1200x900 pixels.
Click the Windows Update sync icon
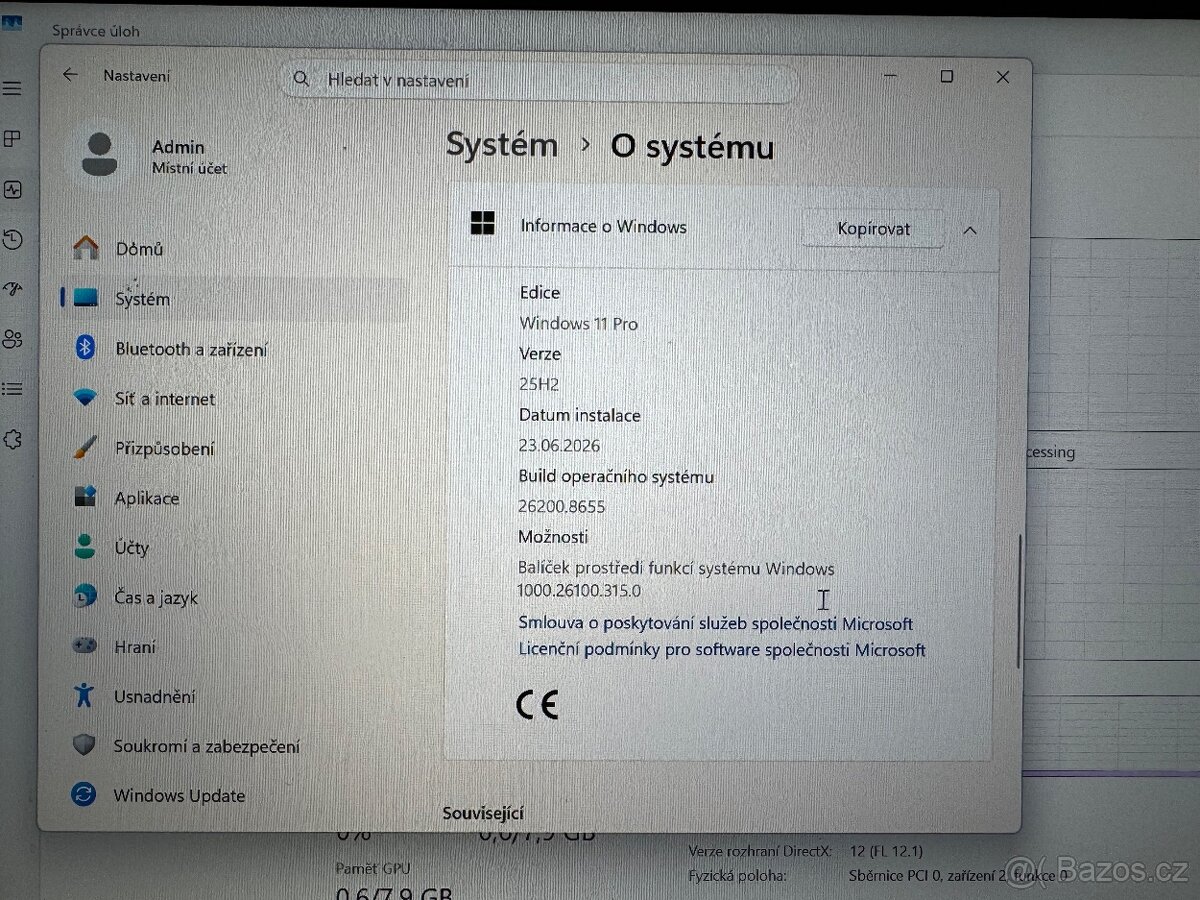tap(83, 795)
